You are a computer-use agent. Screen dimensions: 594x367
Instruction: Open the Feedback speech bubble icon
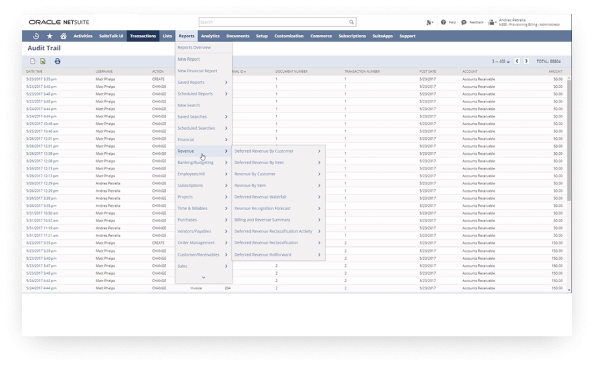[x=464, y=22]
